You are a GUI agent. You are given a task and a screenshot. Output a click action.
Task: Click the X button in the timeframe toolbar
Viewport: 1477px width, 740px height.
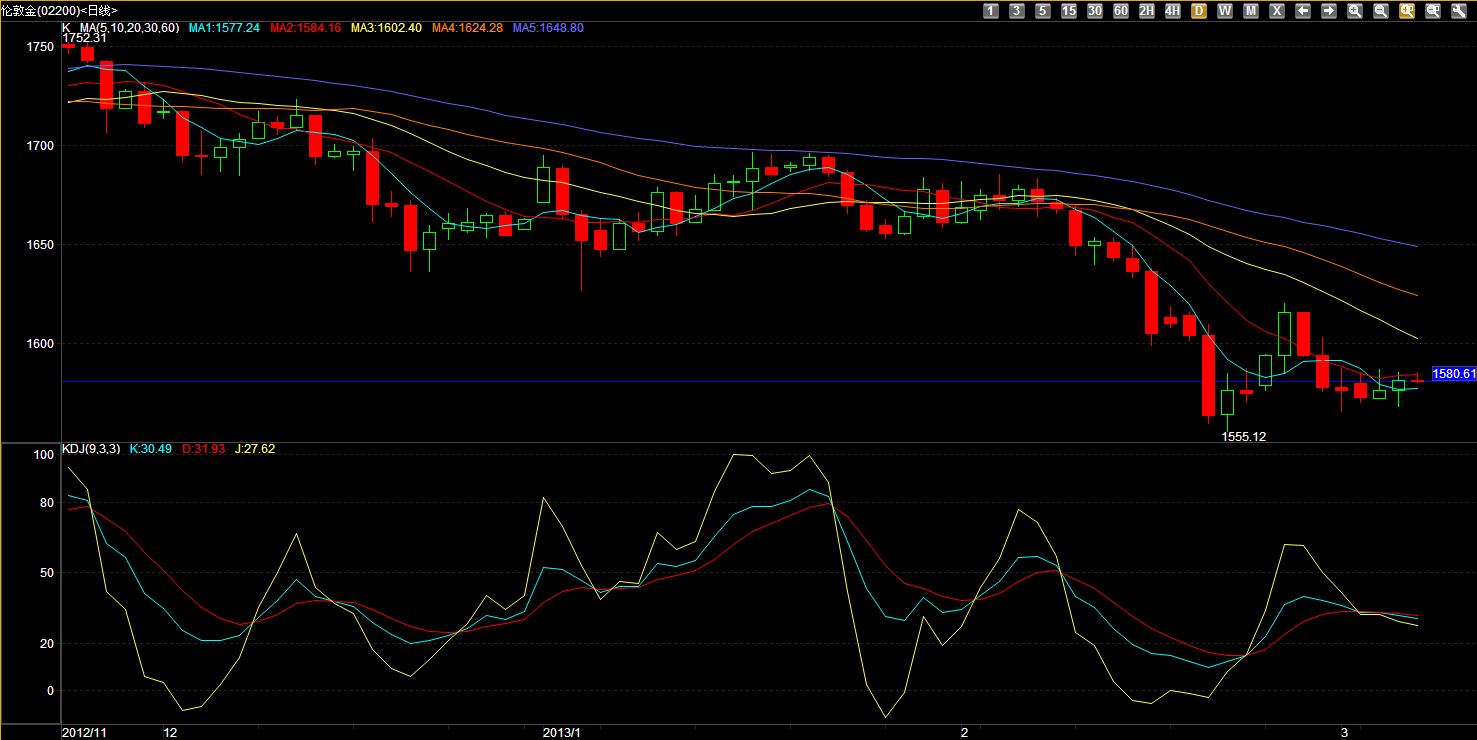click(1277, 11)
